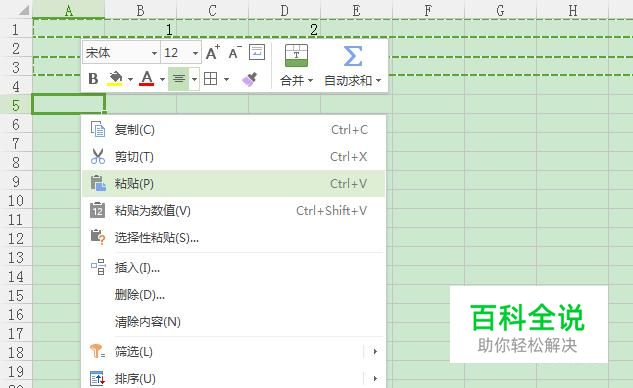Viewport: 633px width, 388px height.
Task: Apply red font color
Action: click(147, 78)
